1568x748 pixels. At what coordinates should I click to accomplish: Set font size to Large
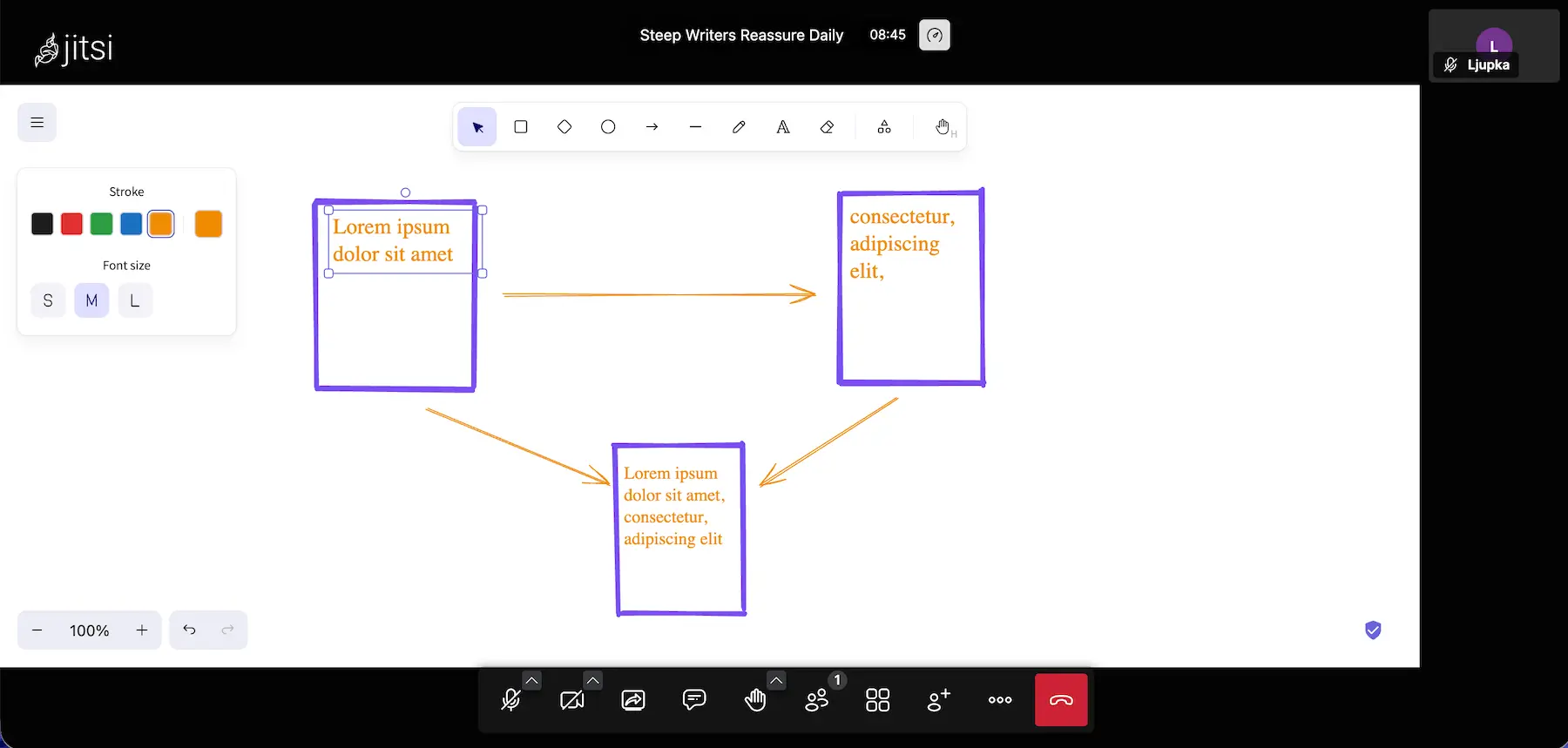click(135, 300)
